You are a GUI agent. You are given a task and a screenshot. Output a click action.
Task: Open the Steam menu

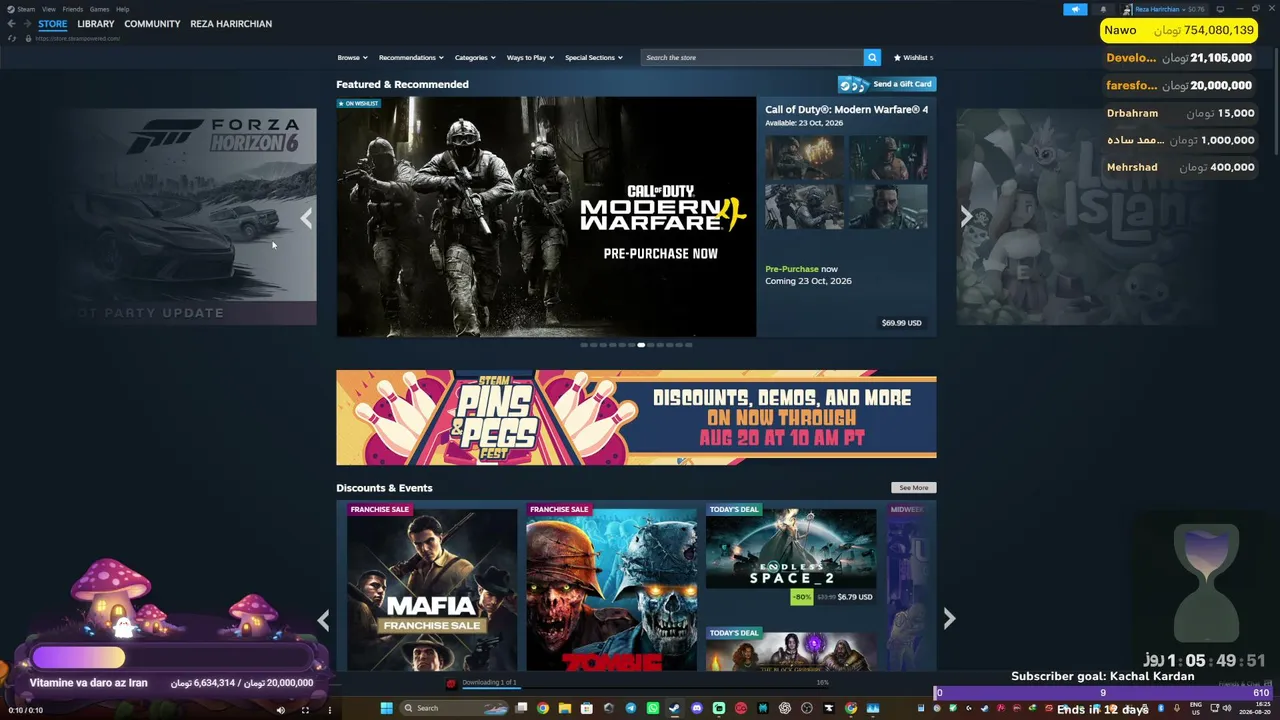[x=26, y=9]
